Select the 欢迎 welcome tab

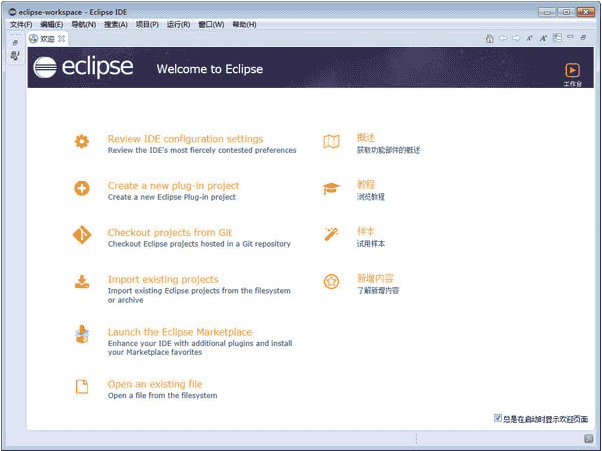[x=46, y=39]
